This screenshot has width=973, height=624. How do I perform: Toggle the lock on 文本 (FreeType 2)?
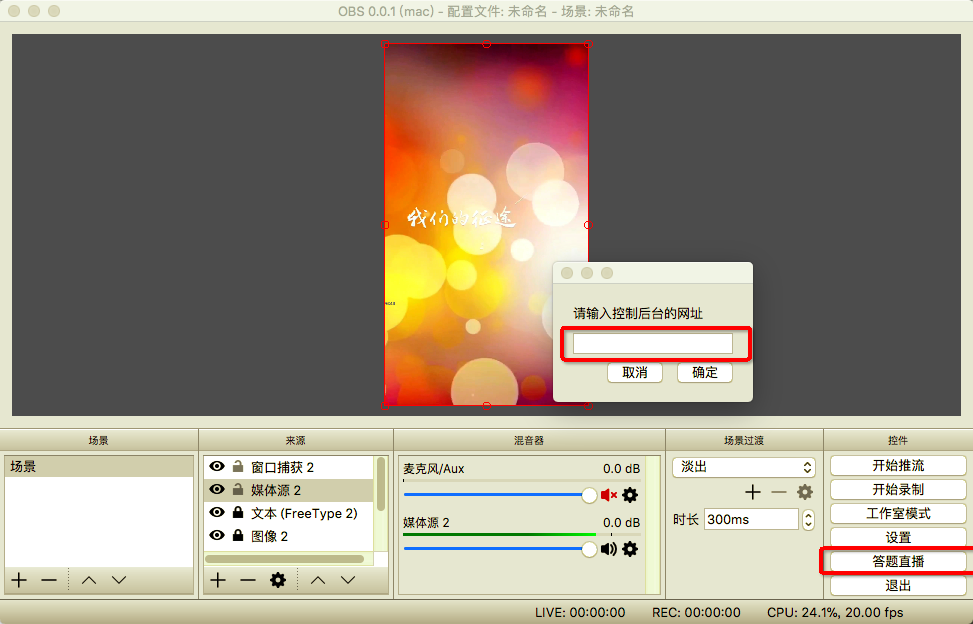tap(238, 513)
